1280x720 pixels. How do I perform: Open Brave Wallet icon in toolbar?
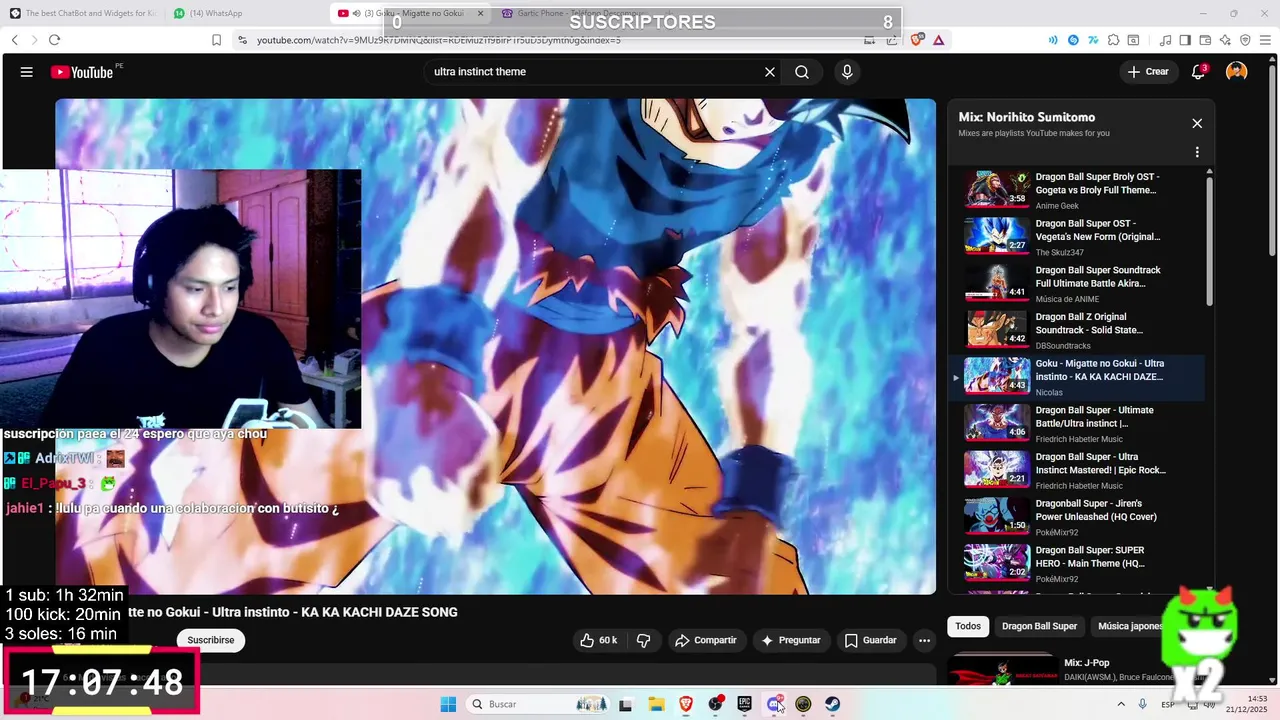1205,40
